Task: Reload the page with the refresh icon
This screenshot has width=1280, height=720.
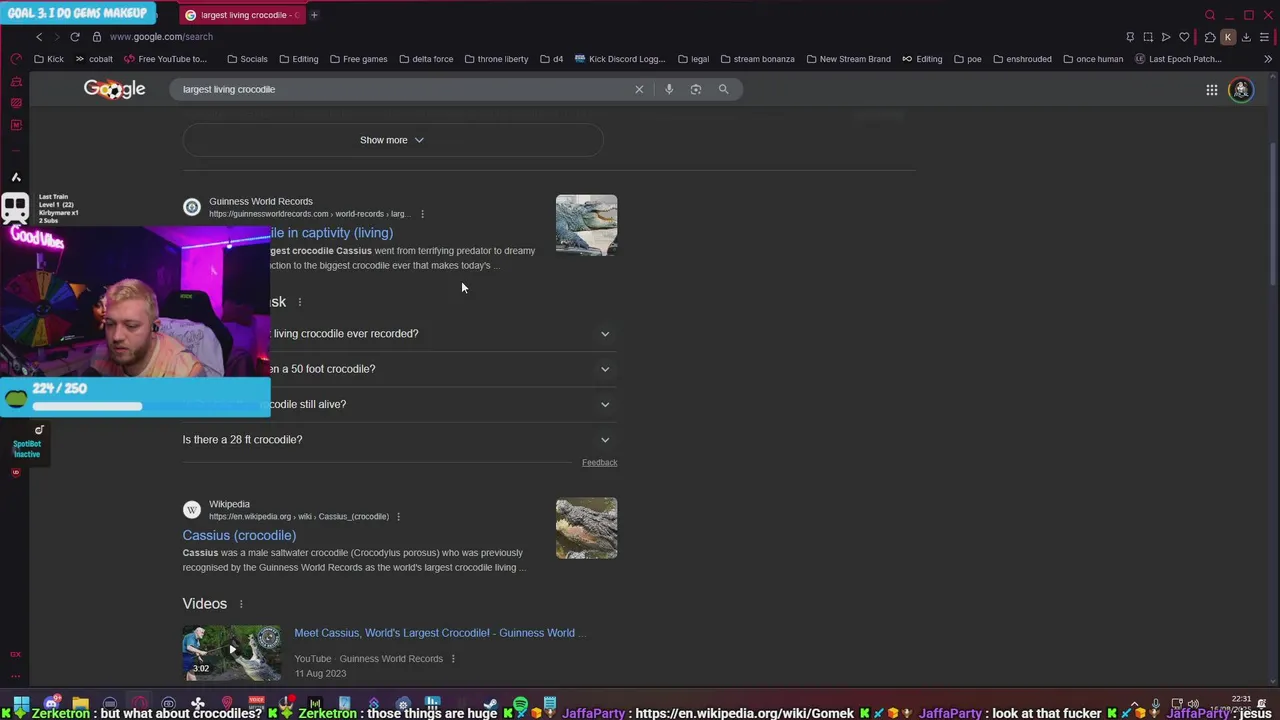Action: click(75, 37)
